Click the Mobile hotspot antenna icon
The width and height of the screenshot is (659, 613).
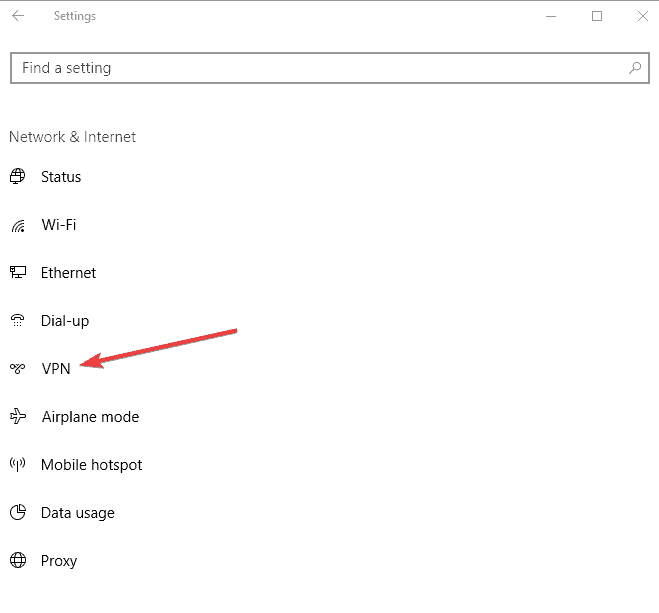(x=18, y=464)
